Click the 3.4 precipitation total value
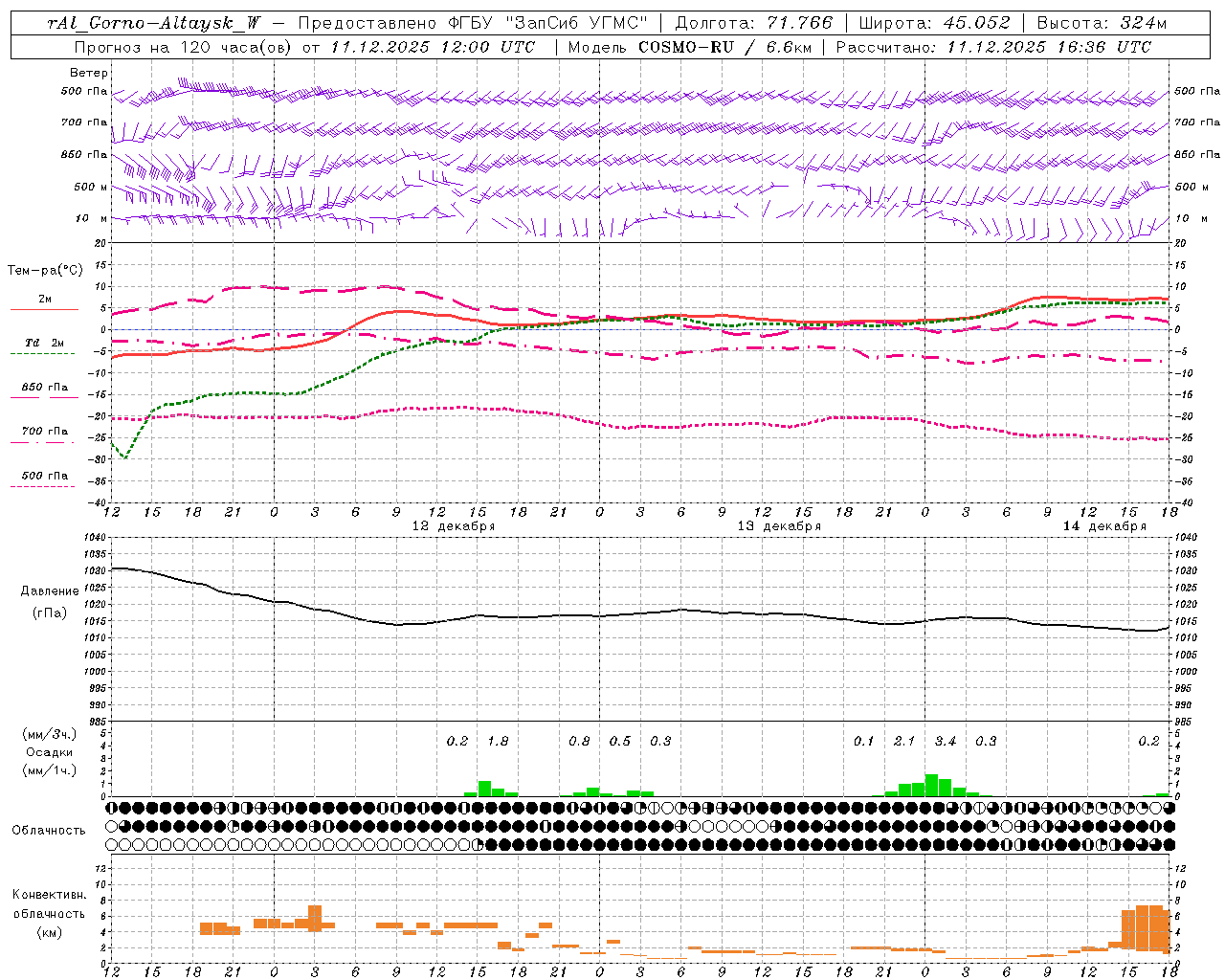The image size is (1225, 980). [x=946, y=742]
